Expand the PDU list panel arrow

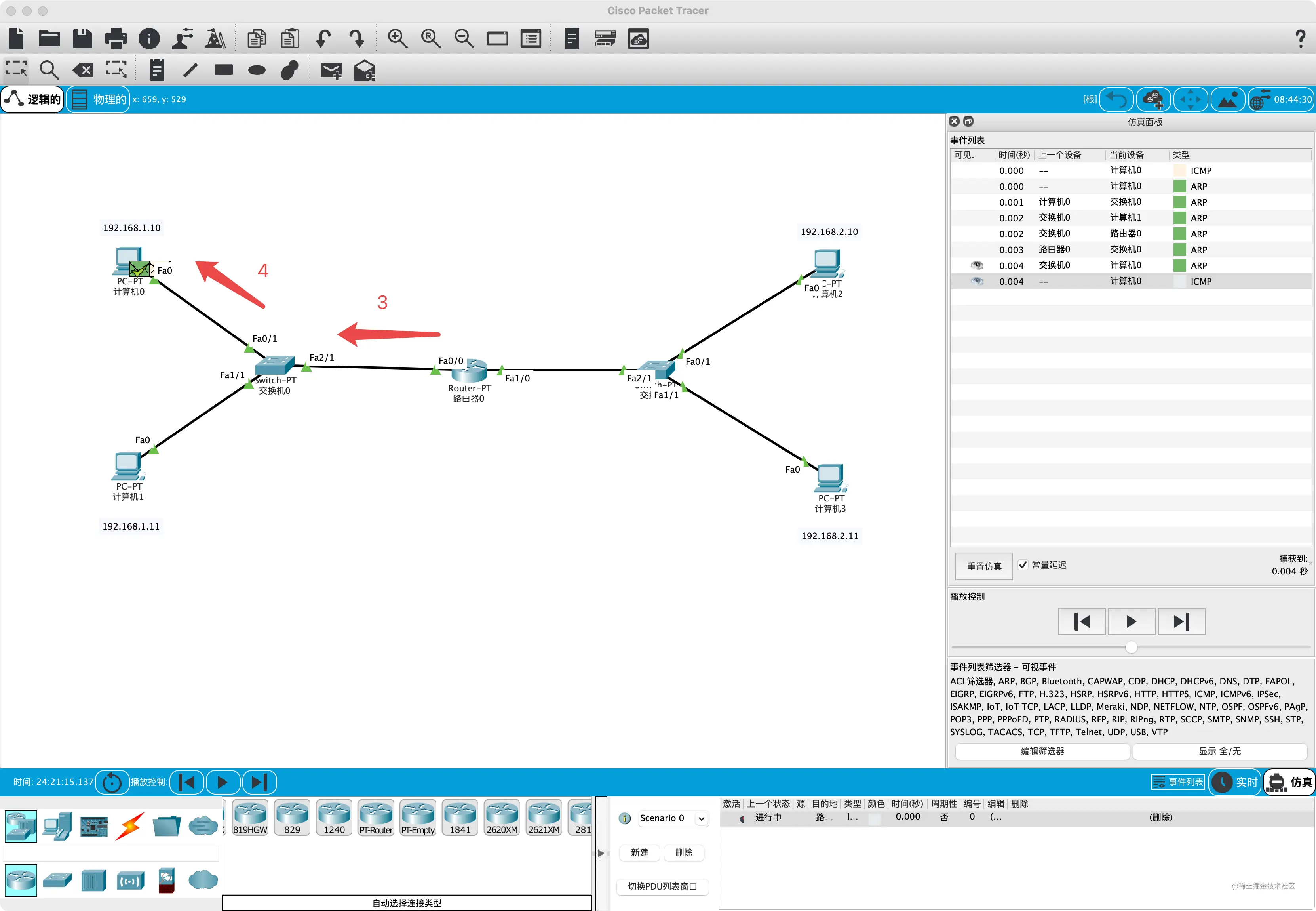601,853
